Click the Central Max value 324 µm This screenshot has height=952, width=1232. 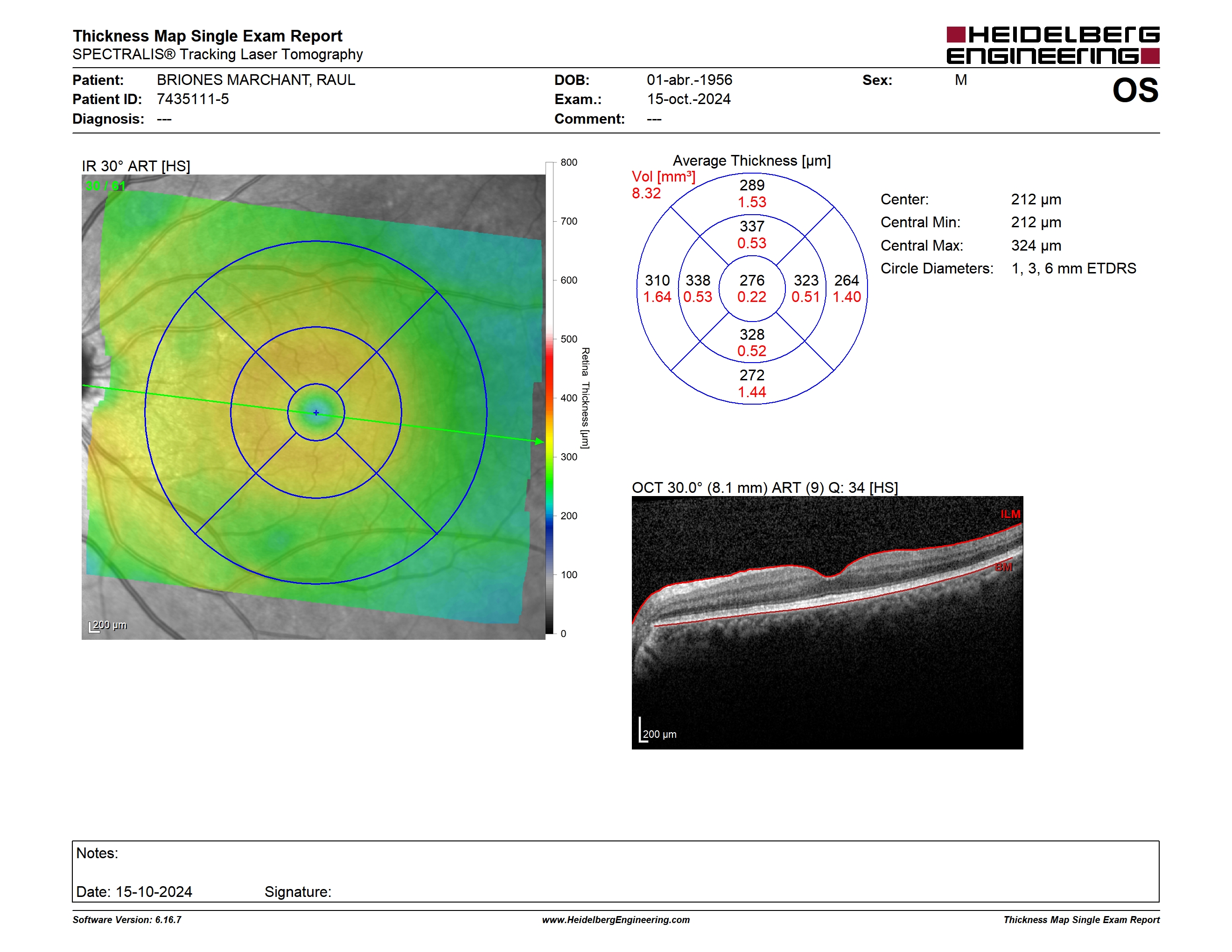point(1036,246)
